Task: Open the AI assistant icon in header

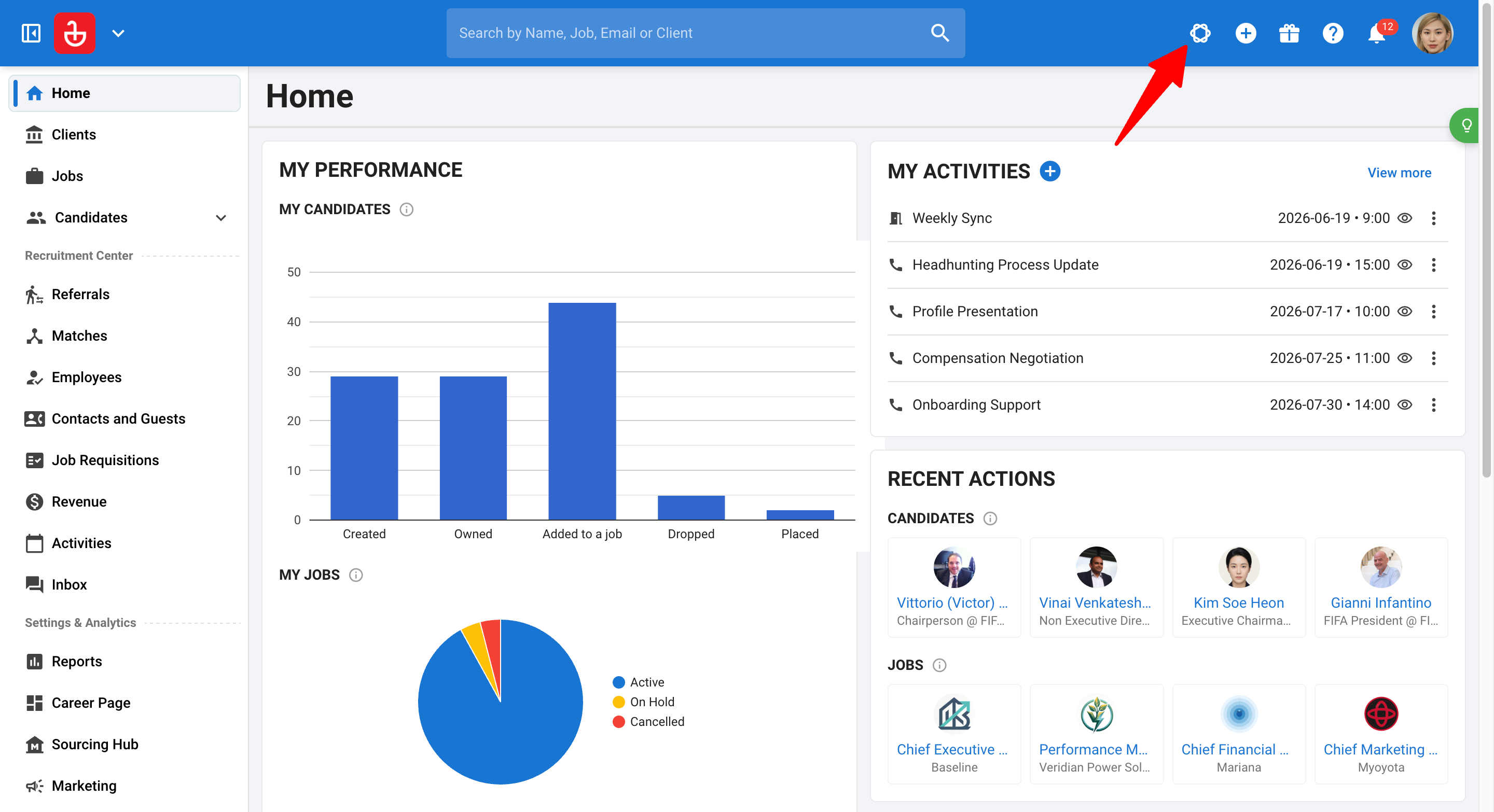Action: 1200,33
